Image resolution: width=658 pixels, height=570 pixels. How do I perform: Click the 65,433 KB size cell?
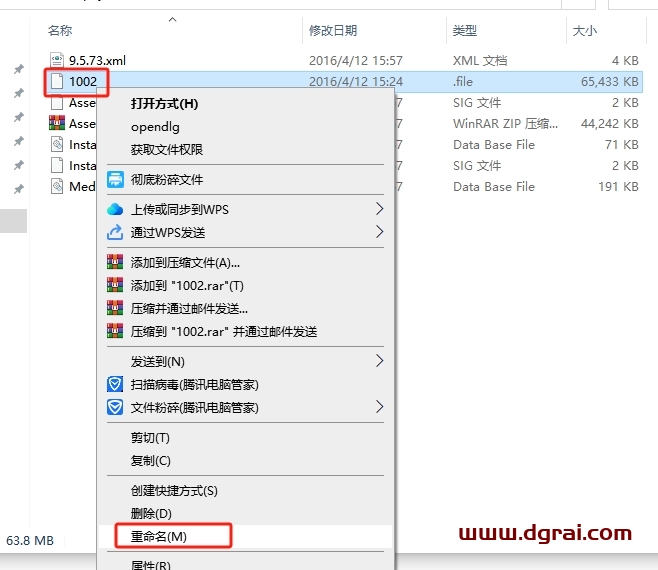(x=610, y=81)
